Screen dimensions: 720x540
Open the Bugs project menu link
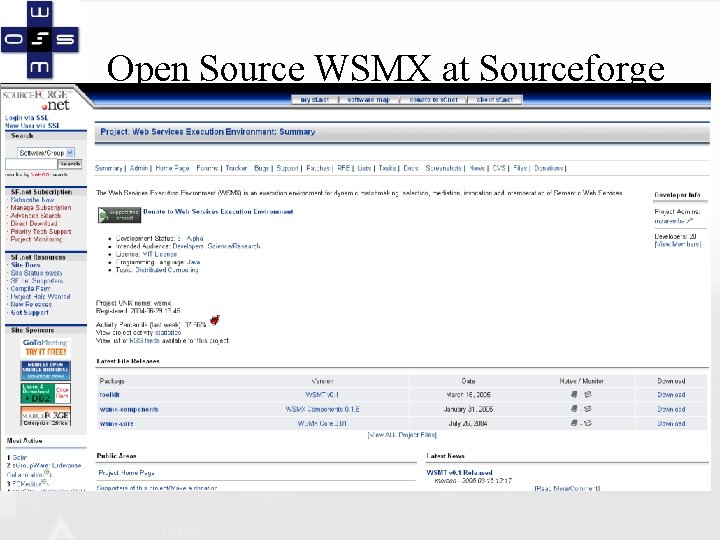pyautogui.click(x=261, y=168)
